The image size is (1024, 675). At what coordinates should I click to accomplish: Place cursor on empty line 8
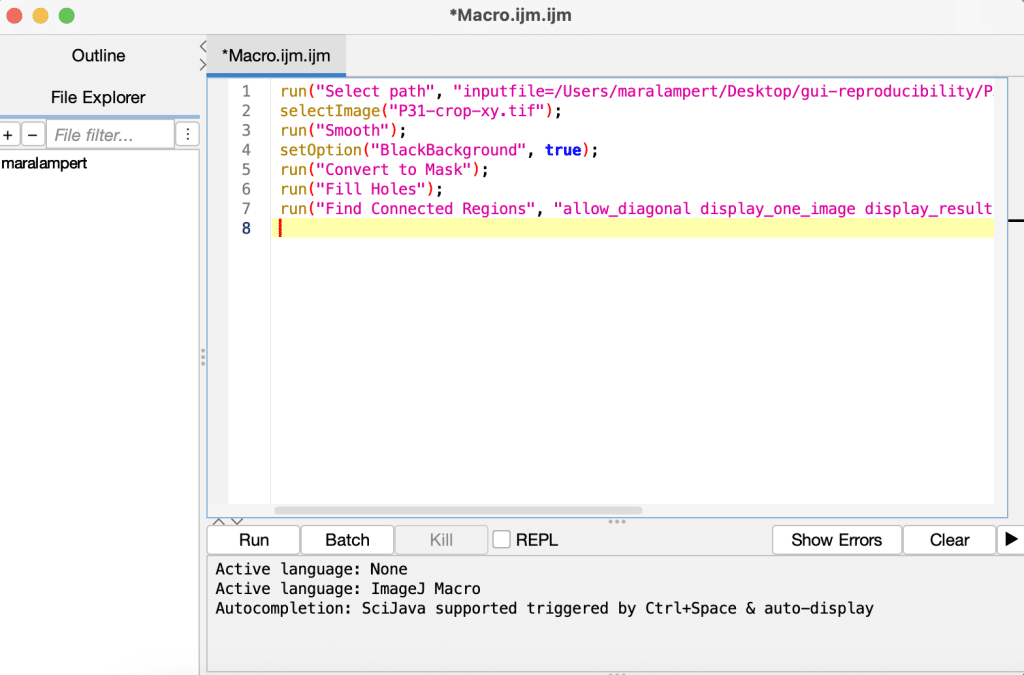[x=600, y=228]
